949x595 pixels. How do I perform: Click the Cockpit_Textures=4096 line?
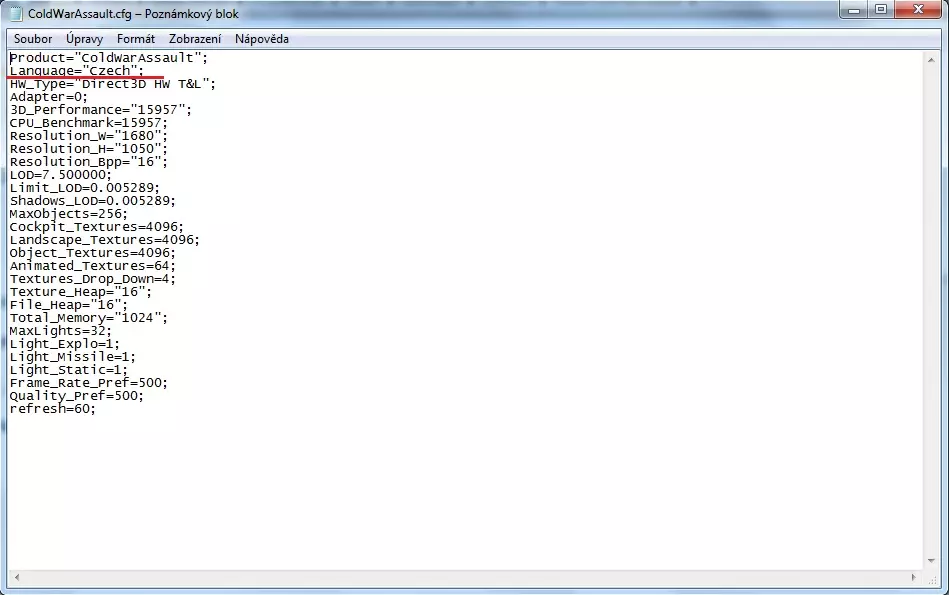(96, 227)
